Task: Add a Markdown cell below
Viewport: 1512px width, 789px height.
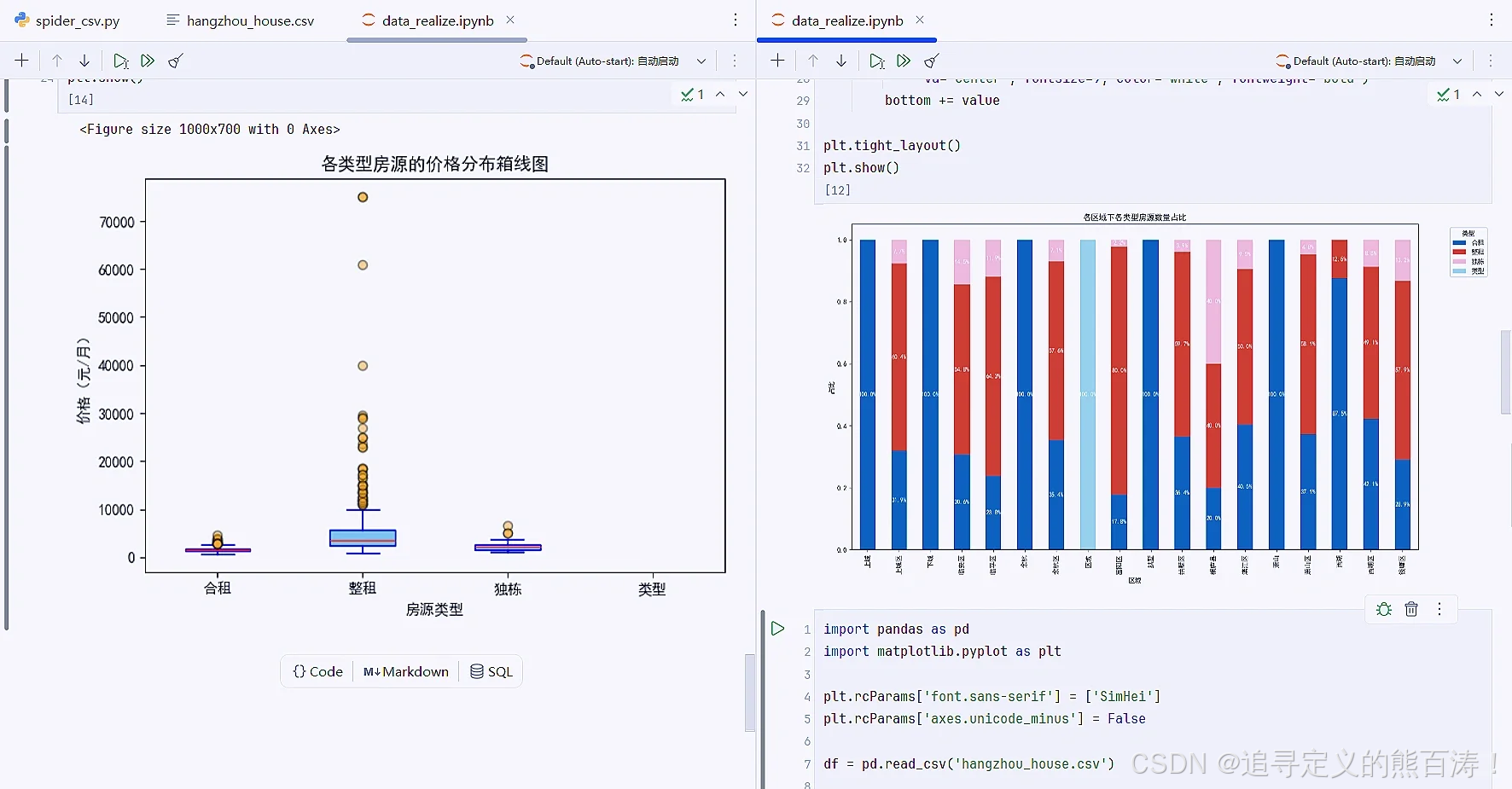Action: coord(406,671)
